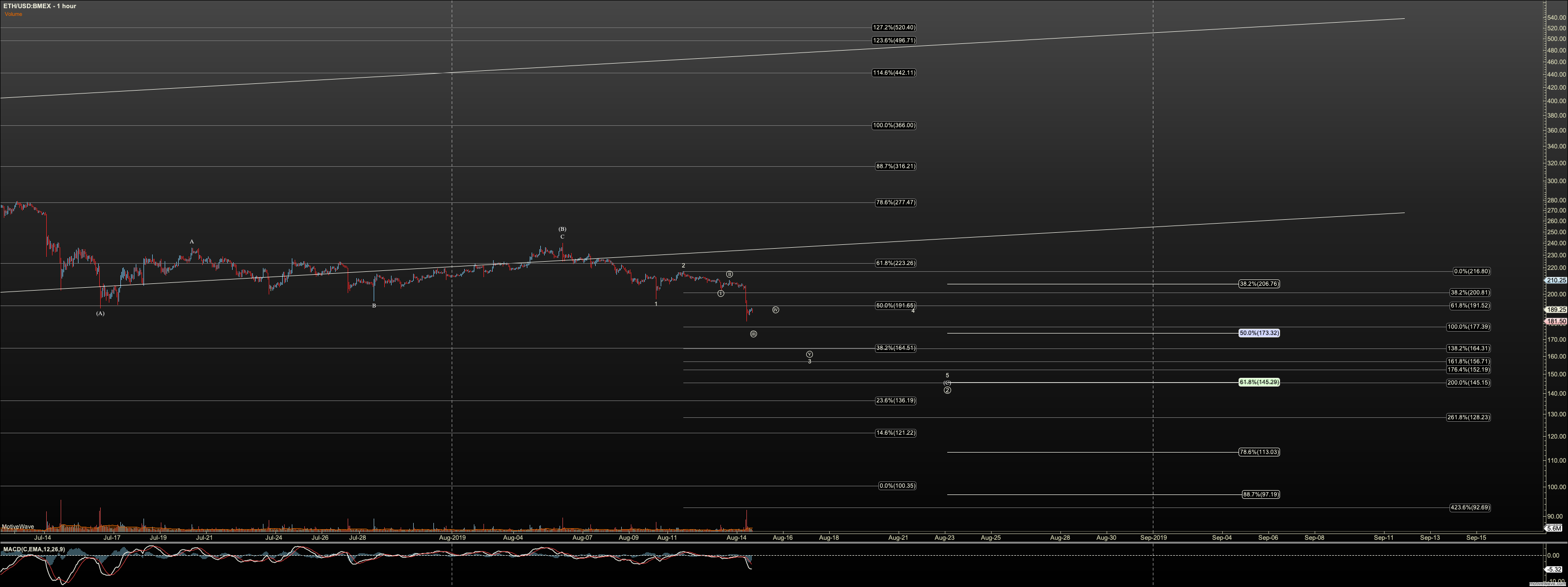
Task: Select the wave 2 label above Aug-11 high
Action: pyautogui.click(x=683, y=266)
